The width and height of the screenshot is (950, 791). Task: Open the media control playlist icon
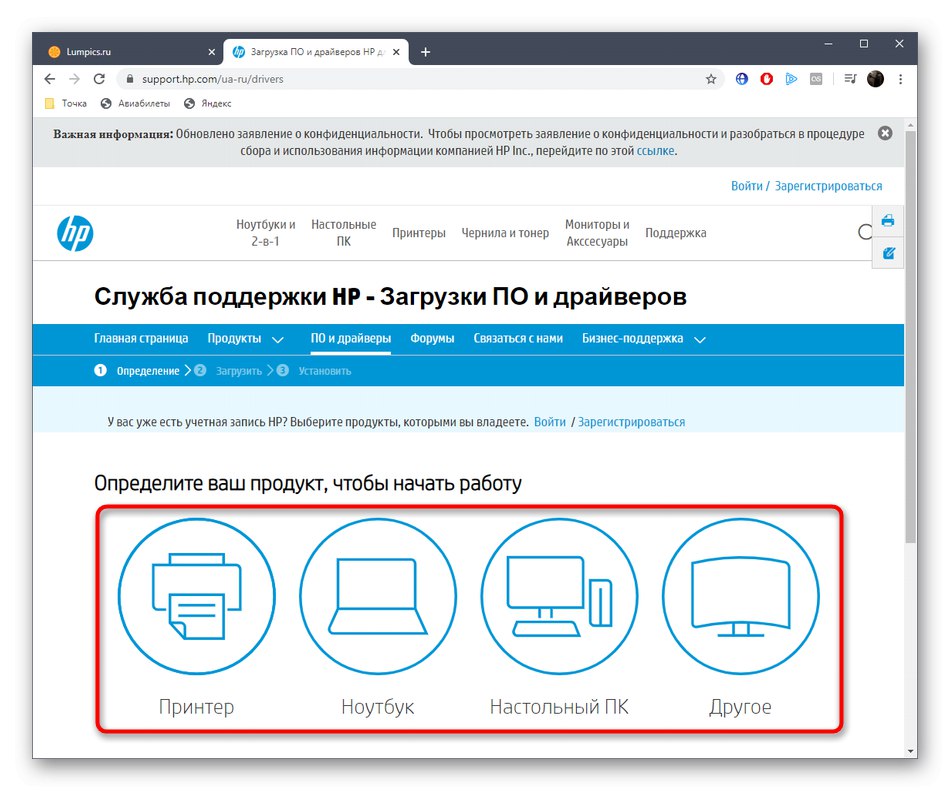[x=850, y=79]
